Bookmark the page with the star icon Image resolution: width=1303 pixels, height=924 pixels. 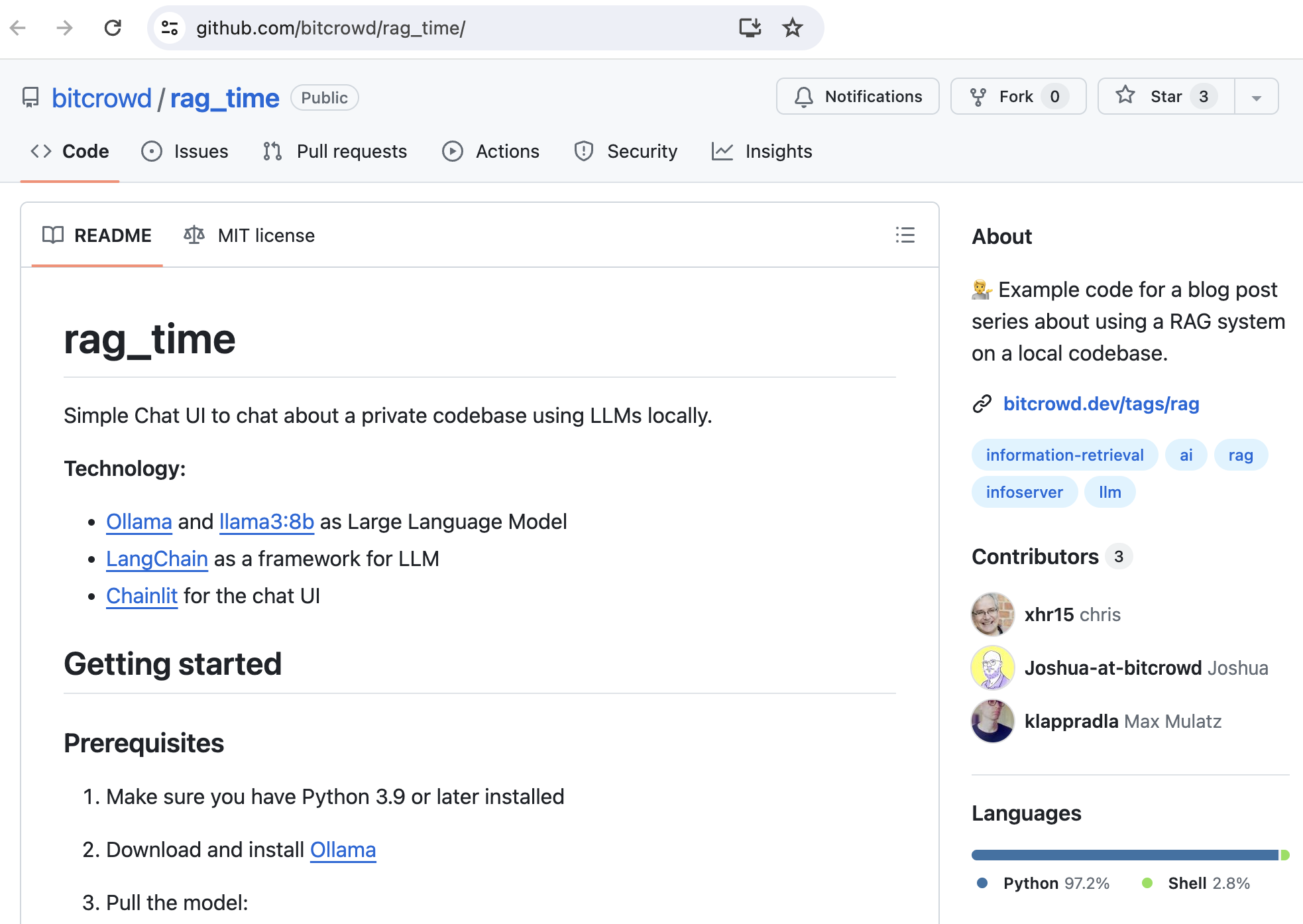[x=793, y=28]
